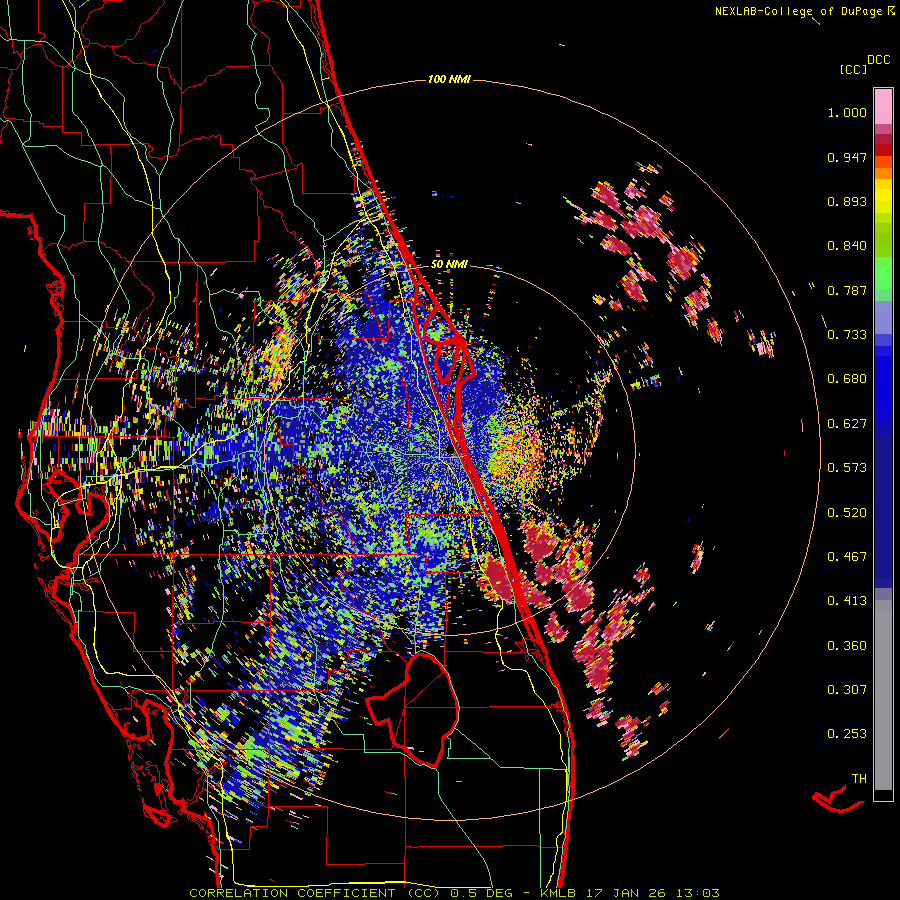Click the 0.947 legend value

point(847,158)
